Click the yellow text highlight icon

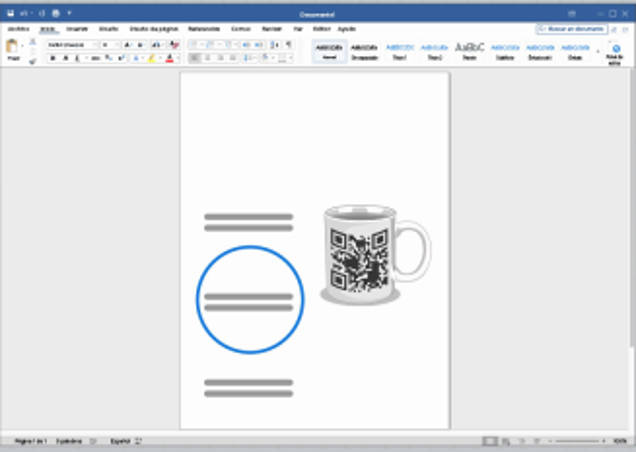pos(152,59)
